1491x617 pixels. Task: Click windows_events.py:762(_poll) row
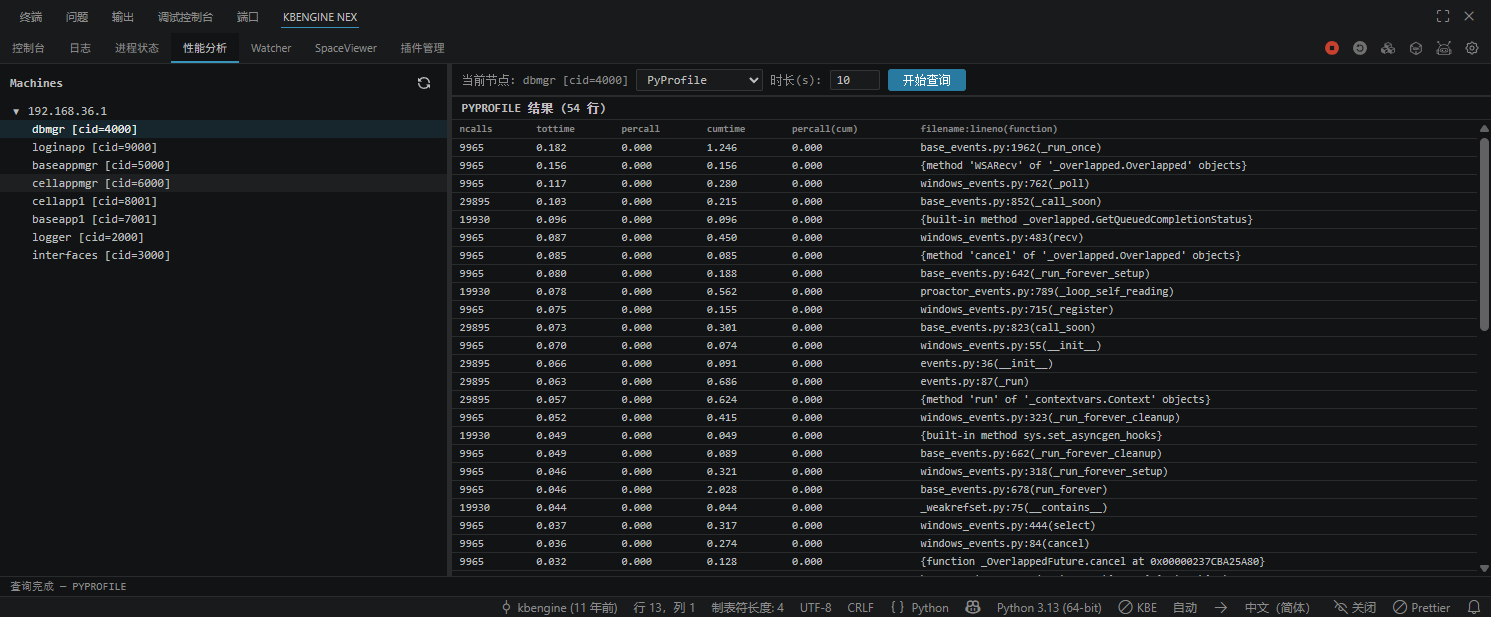pos(964,183)
